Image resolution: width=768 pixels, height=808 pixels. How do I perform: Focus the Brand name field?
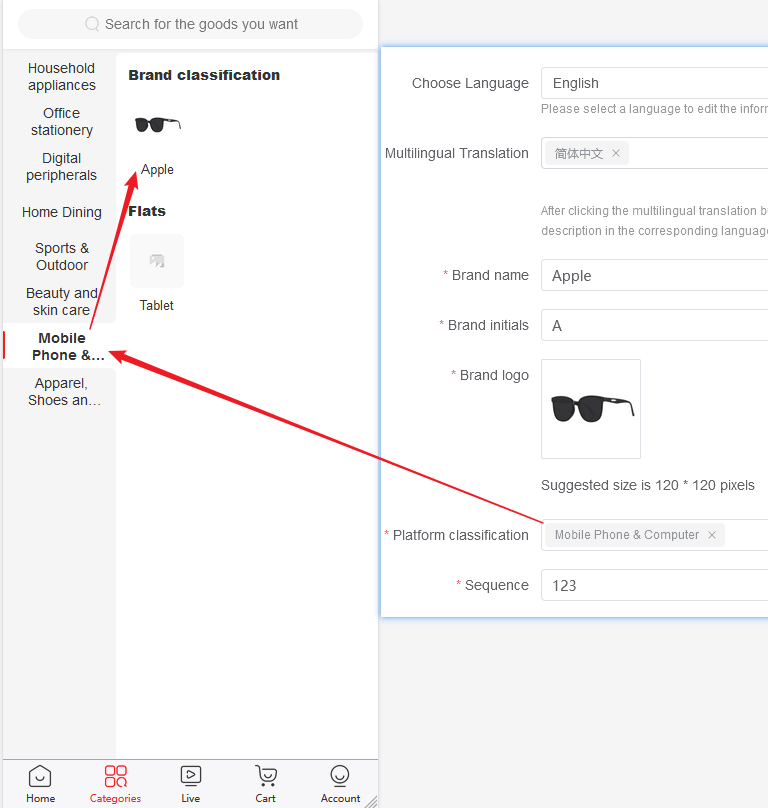pyautogui.click(x=655, y=275)
